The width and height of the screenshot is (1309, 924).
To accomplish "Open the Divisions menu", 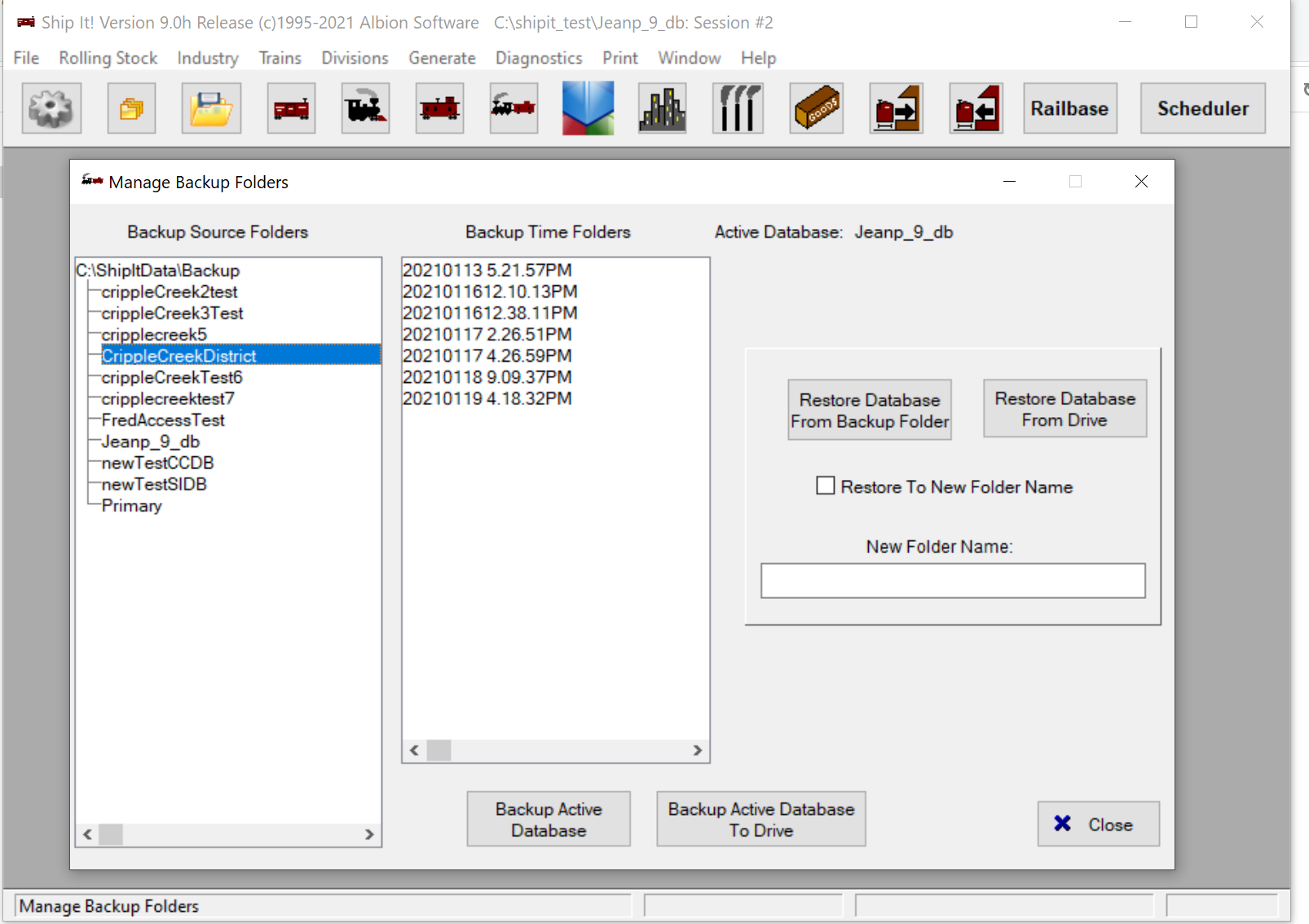I will tap(355, 58).
